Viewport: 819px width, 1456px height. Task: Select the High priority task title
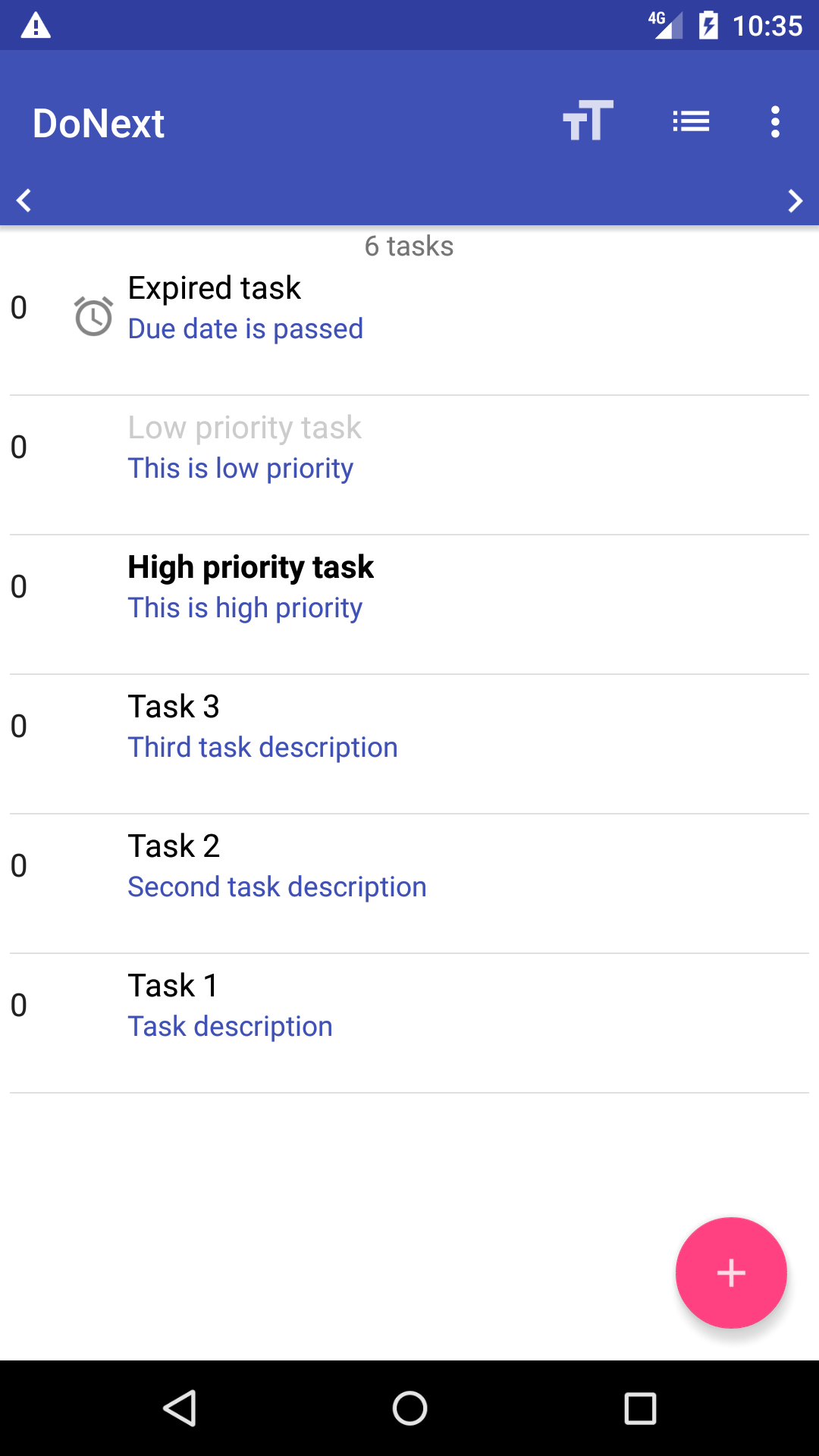tap(250, 567)
